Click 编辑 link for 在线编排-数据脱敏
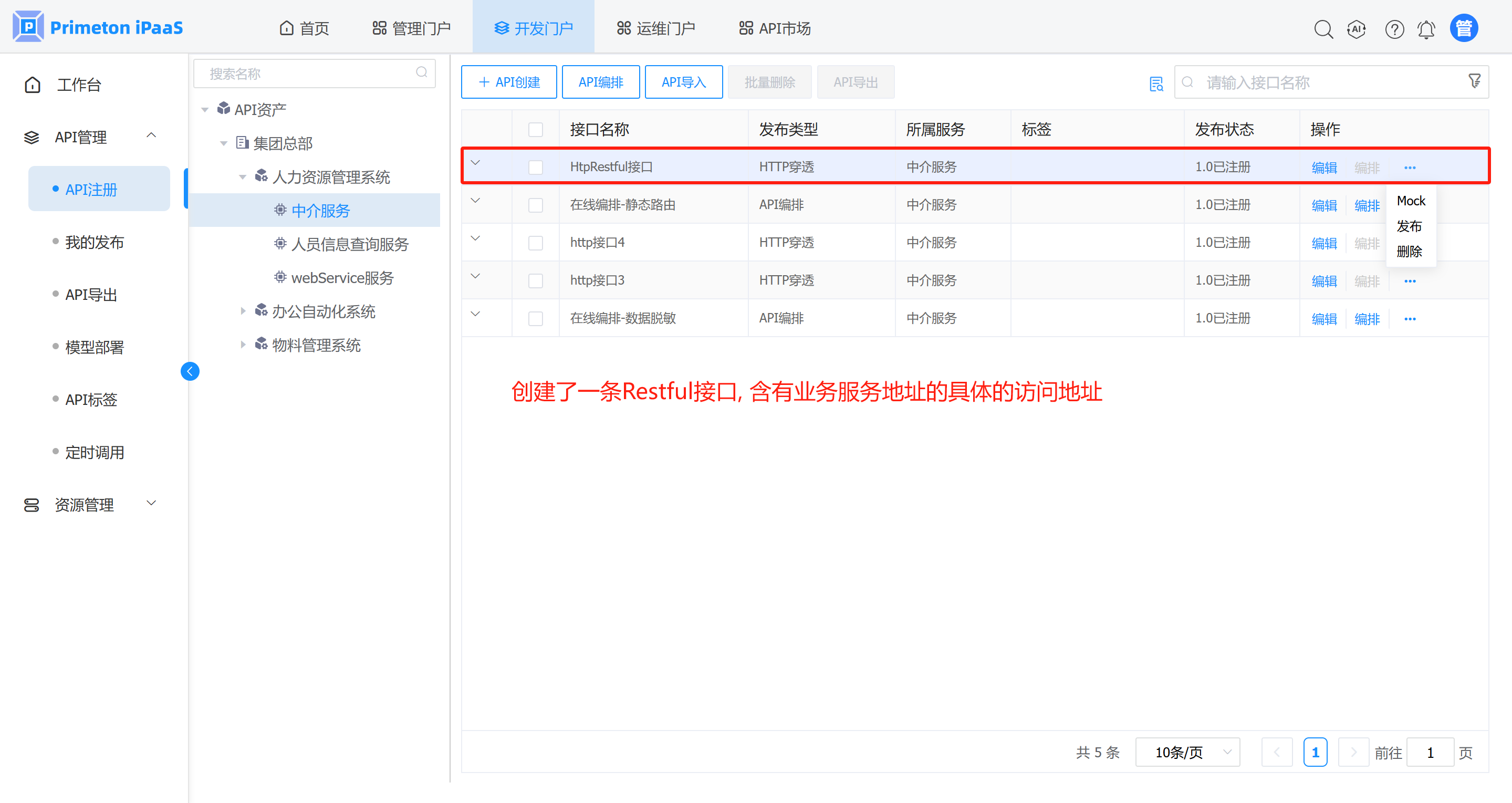Viewport: 1512px width, 803px height. click(1323, 319)
